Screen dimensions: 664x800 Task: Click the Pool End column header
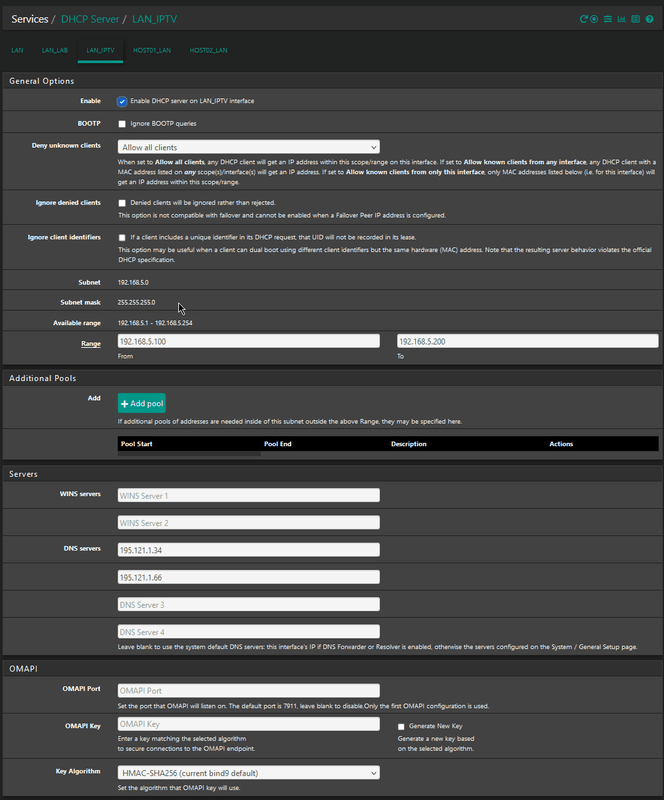point(278,444)
